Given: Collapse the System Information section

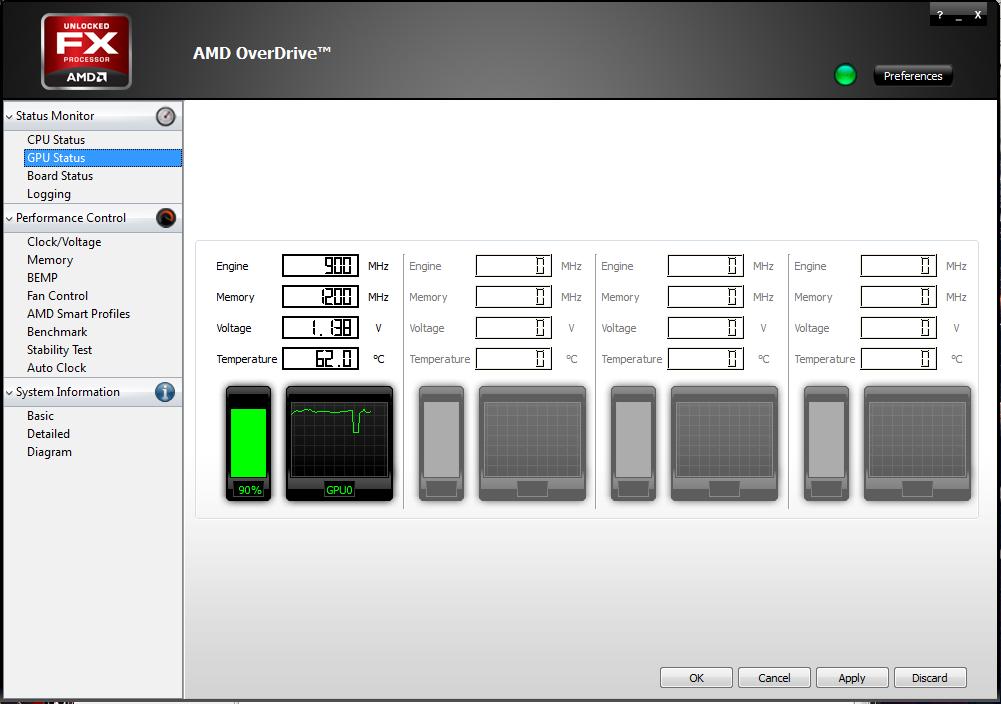Looking at the screenshot, I should coord(9,393).
